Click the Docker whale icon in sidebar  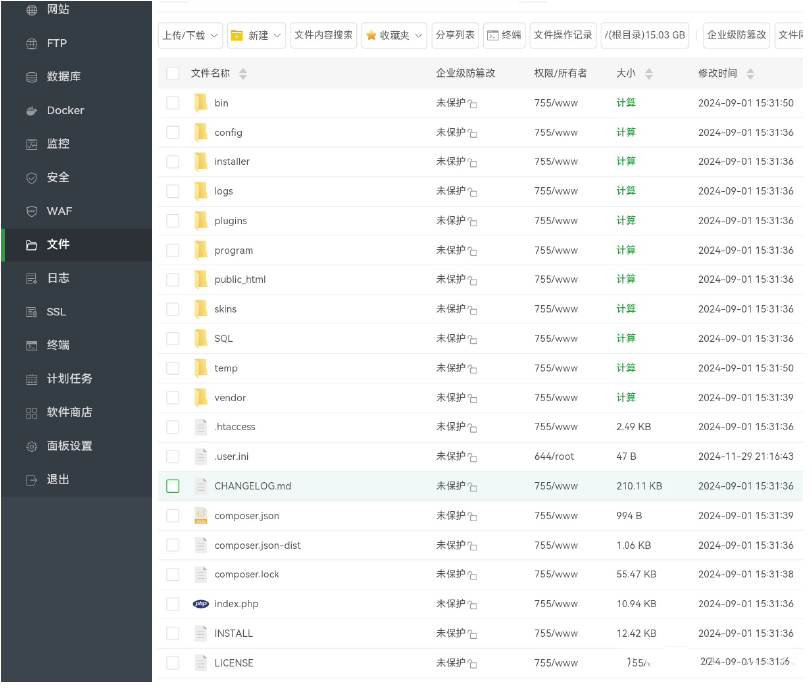[31, 110]
